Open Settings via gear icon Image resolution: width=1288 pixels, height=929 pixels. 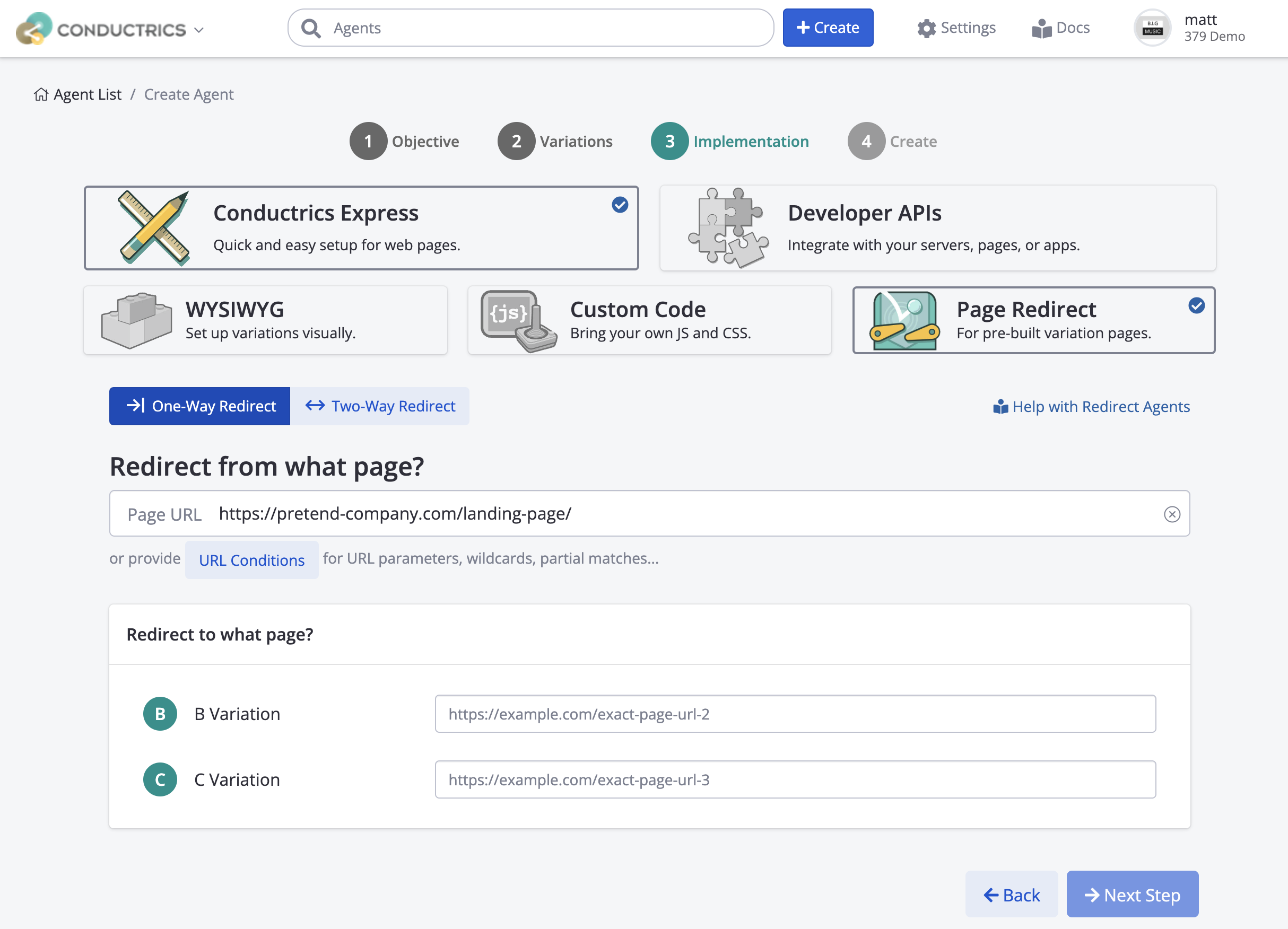[x=926, y=29]
